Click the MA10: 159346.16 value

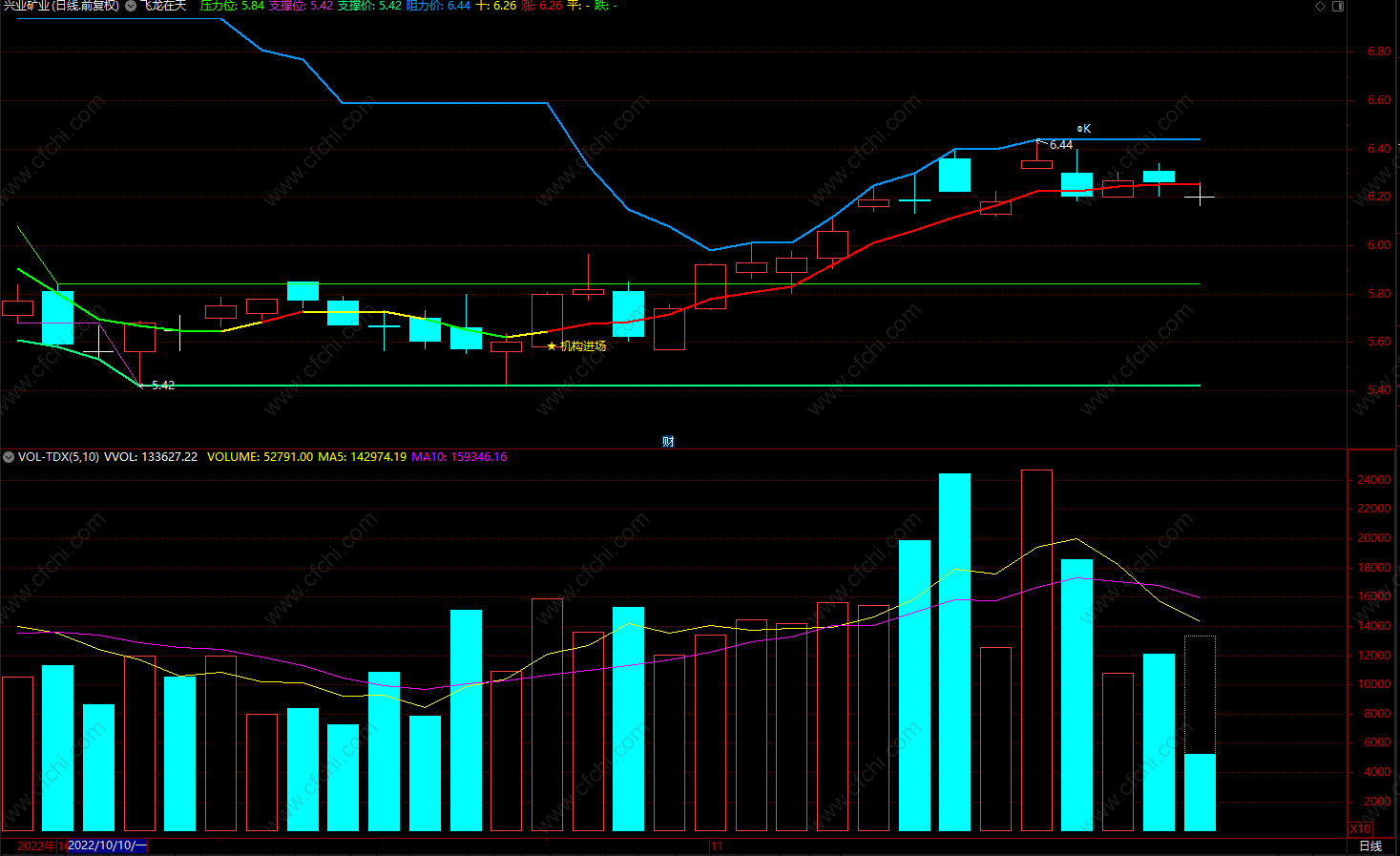tap(459, 457)
